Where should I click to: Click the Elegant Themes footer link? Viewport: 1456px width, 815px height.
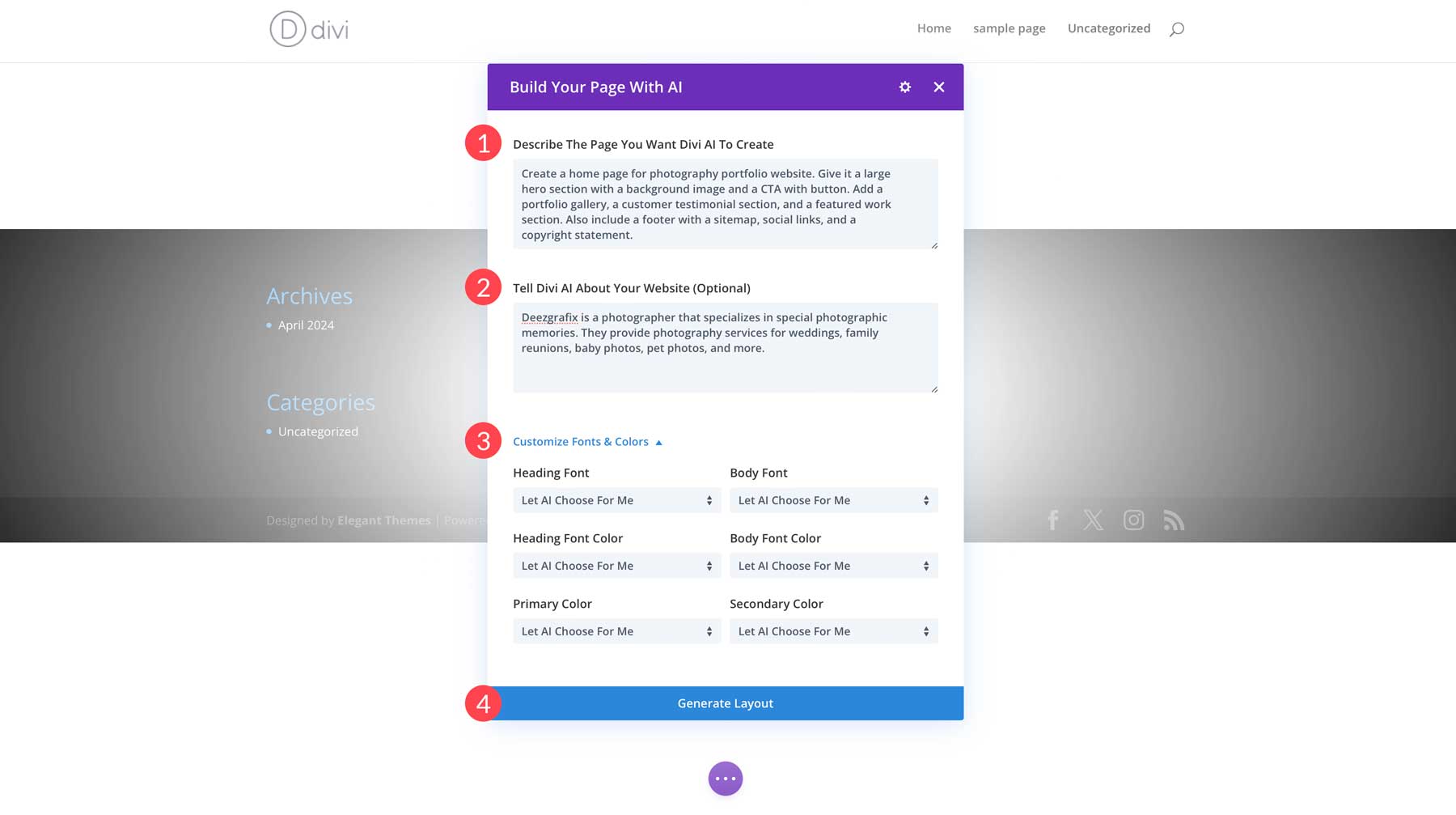[x=383, y=520]
